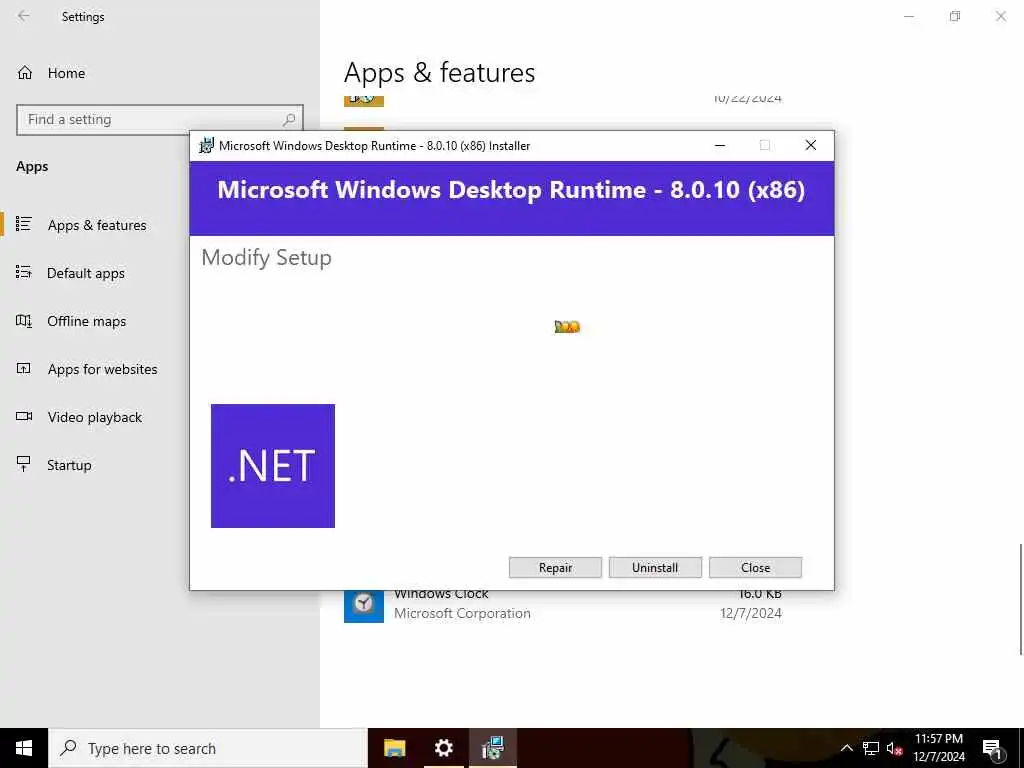Minimize the installer dialog window
Screen dimensions: 1024x768
pyautogui.click(x=720, y=146)
